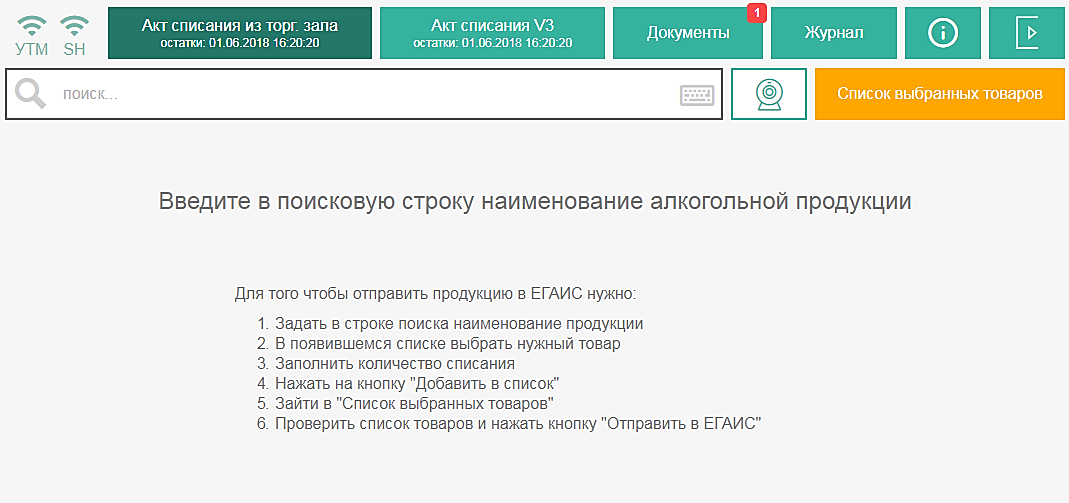The image size is (1069, 503).
Task: Click the red notification badge on Документы
Action: pos(756,13)
